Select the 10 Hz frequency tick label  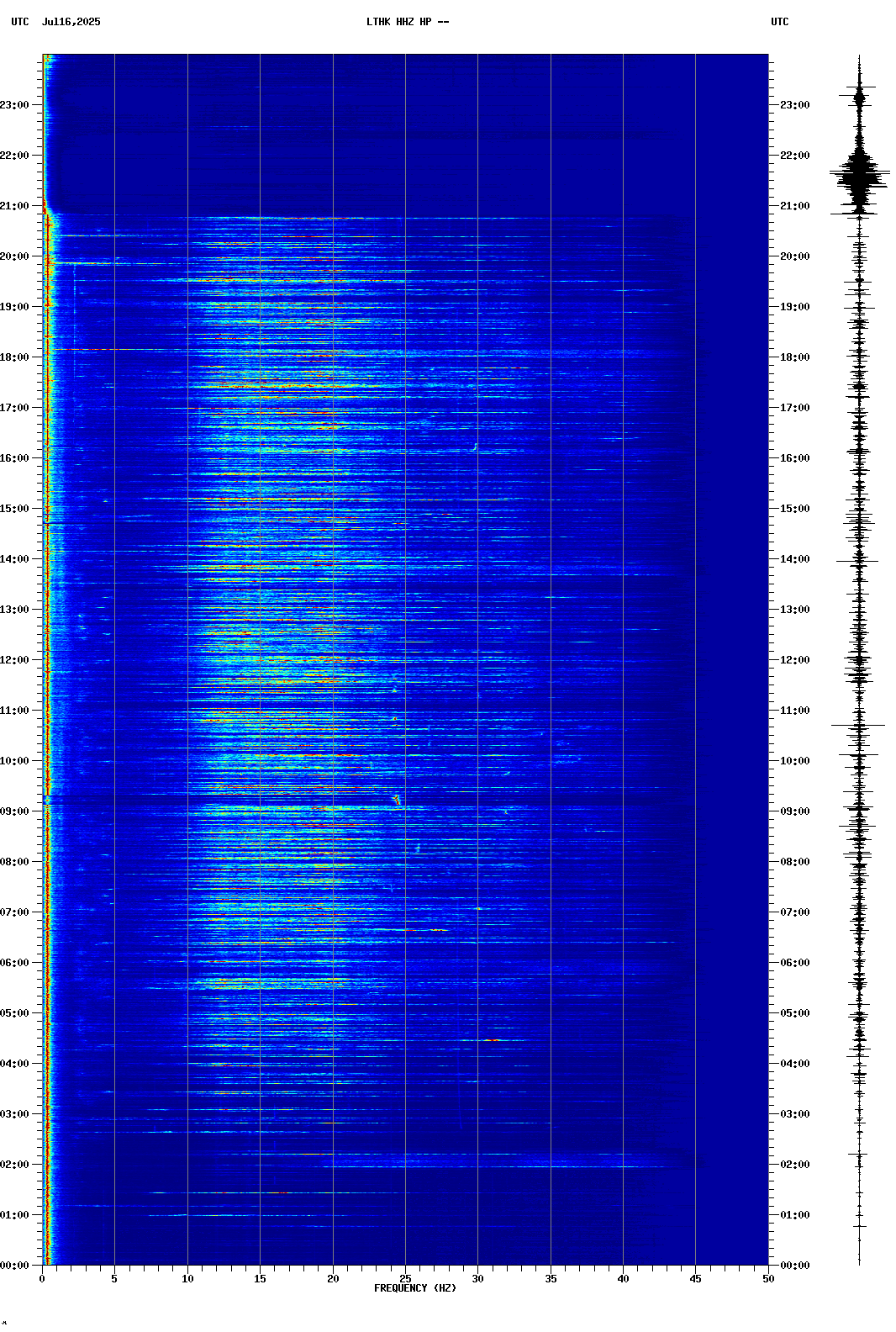pos(187,1279)
